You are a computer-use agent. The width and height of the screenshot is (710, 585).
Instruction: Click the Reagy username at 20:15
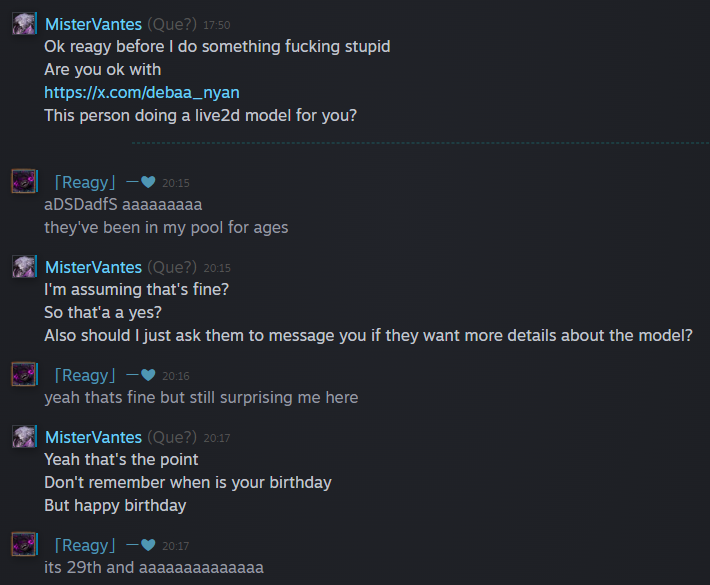(85, 182)
